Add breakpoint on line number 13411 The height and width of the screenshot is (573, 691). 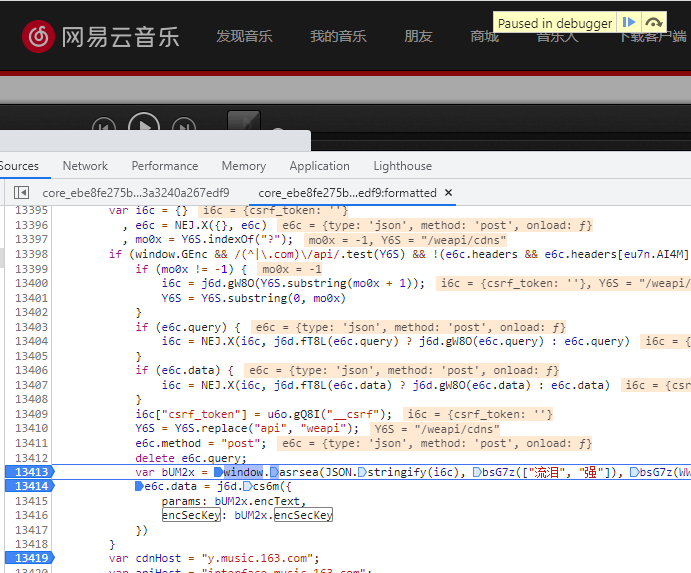[x=31, y=443]
